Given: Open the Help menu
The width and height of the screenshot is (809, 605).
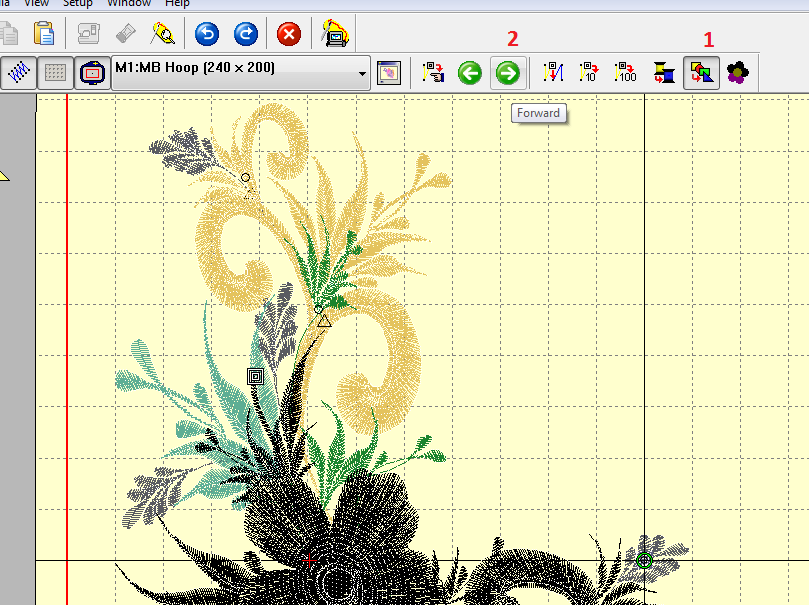Looking at the screenshot, I should (x=177, y=4).
